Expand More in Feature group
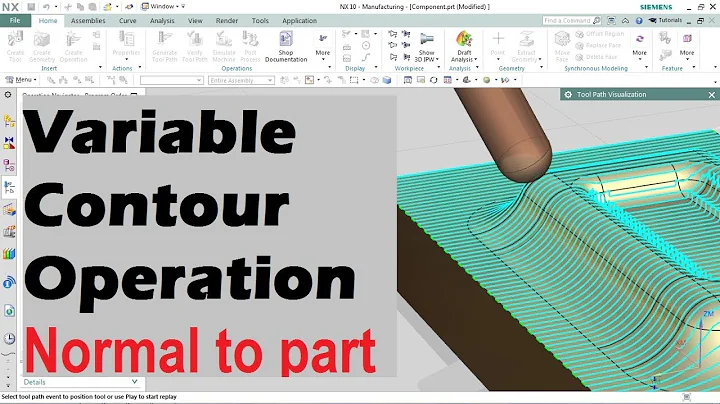 (x=687, y=46)
